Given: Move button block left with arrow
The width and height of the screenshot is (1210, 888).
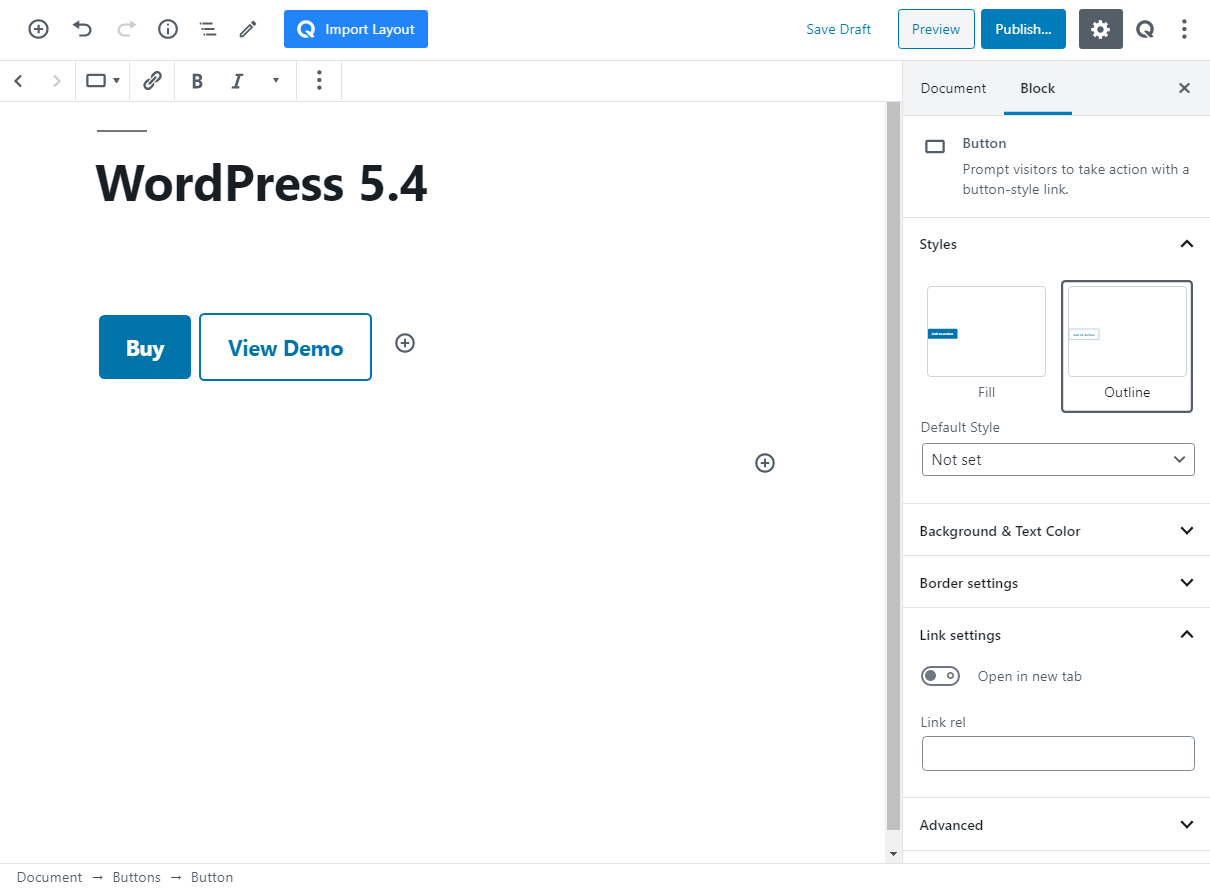Looking at the screenshot, I should [x=18, y=81].
